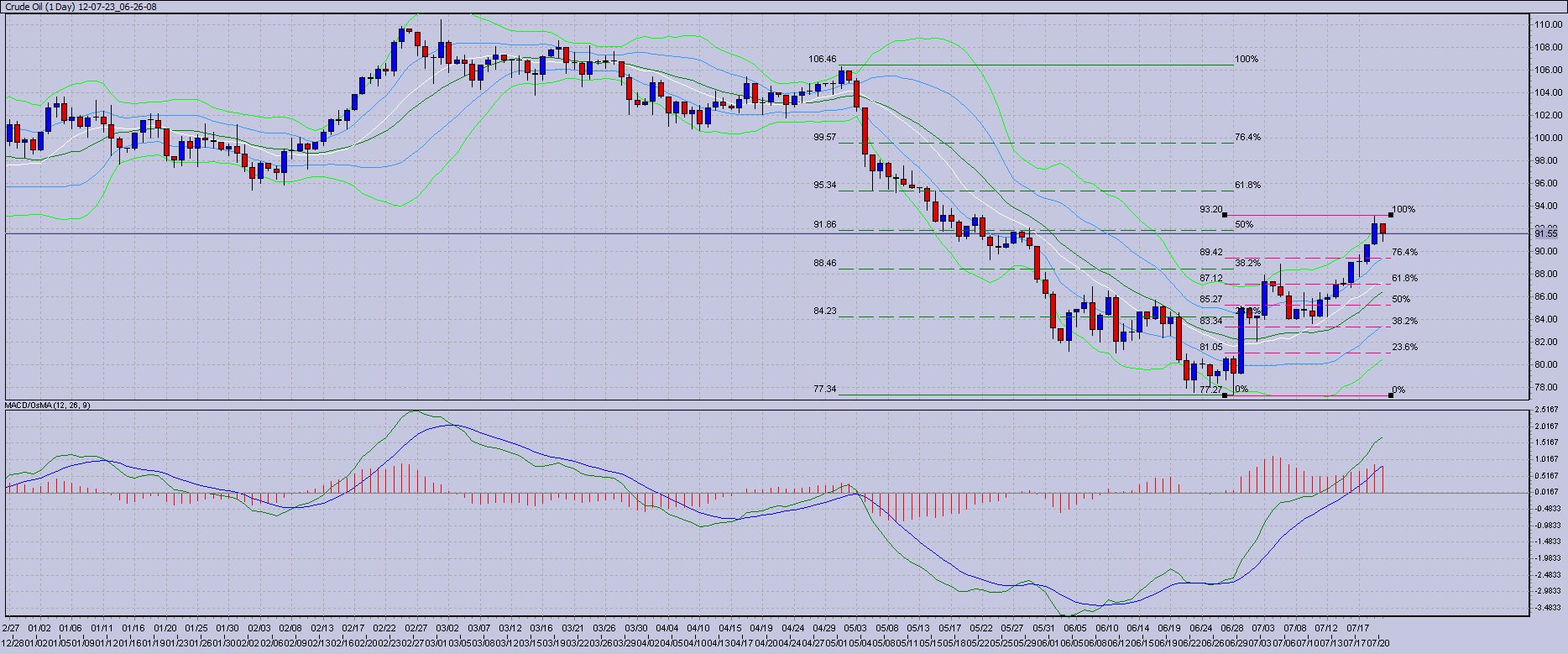Click the 88.46 Fibonacci level label
Viewport: 1568px width, 654px height.
[x=824, y=263]
